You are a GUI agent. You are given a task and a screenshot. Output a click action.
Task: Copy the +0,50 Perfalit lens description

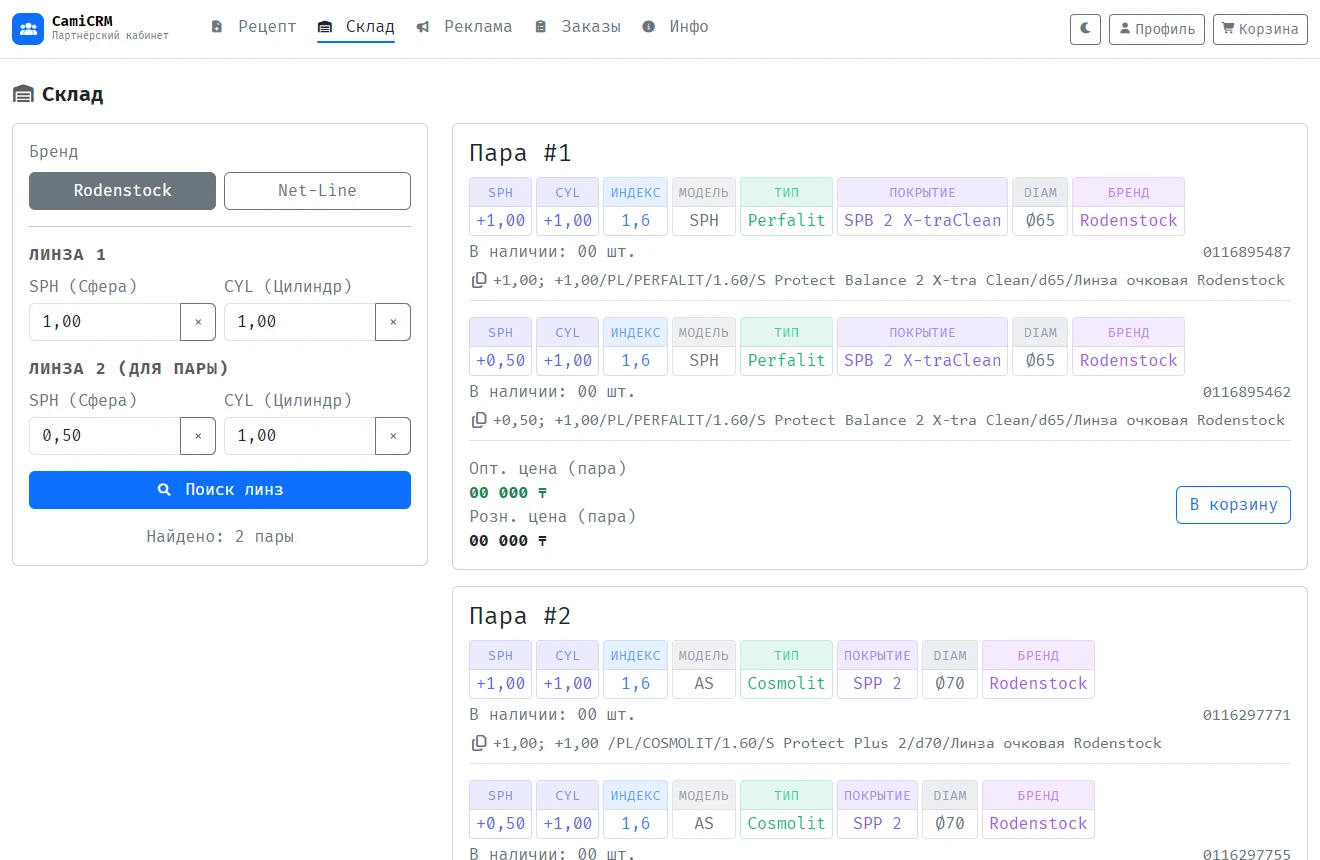(479, 420)
